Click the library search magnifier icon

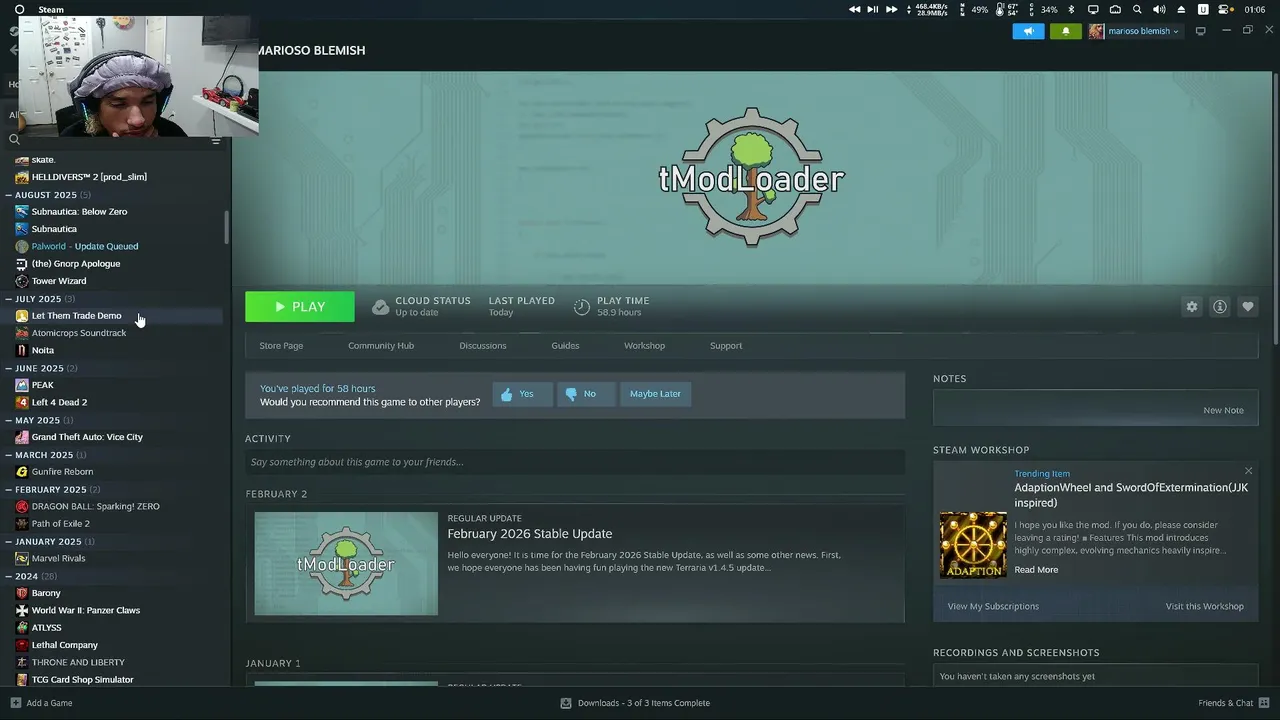click(14, 140)
